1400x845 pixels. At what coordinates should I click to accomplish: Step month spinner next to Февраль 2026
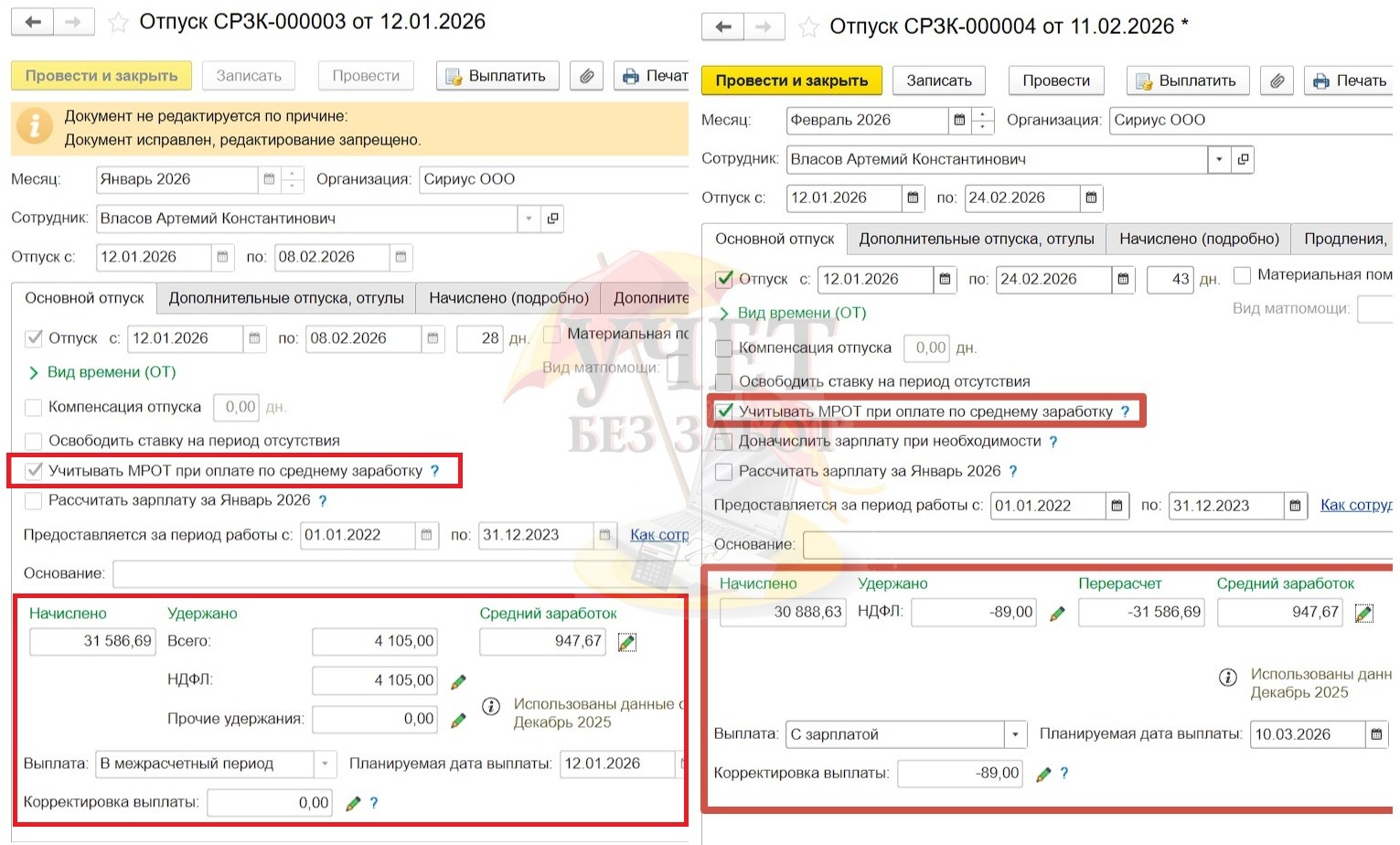click(982, 120)
